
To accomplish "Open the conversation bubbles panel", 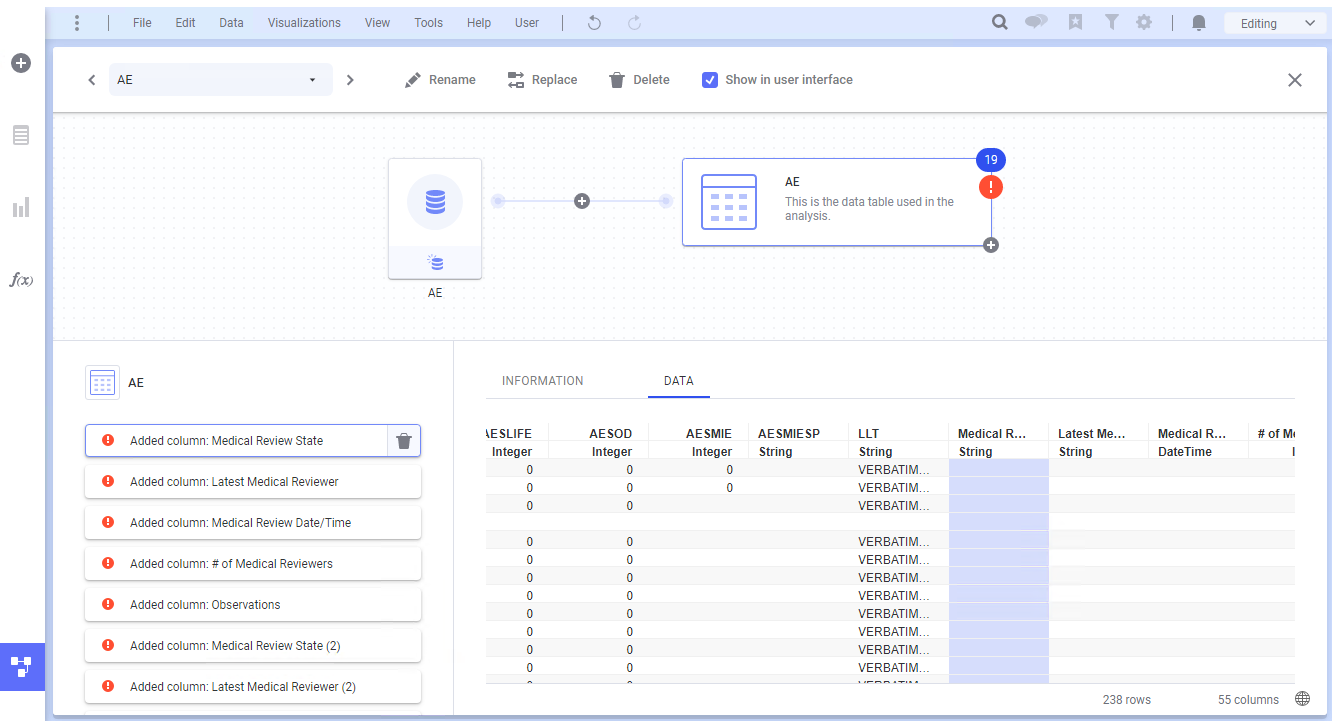I will (x=1036, y=22).
